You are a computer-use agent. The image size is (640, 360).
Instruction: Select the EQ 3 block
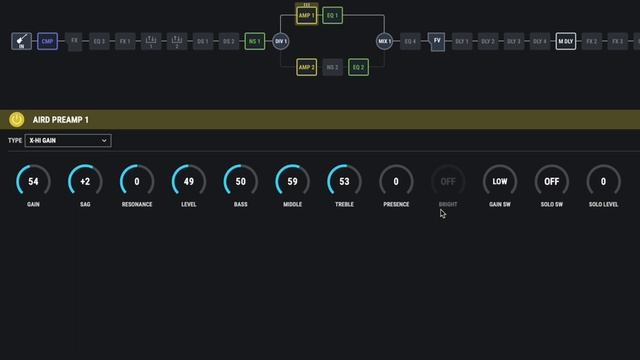coord(99,41)
